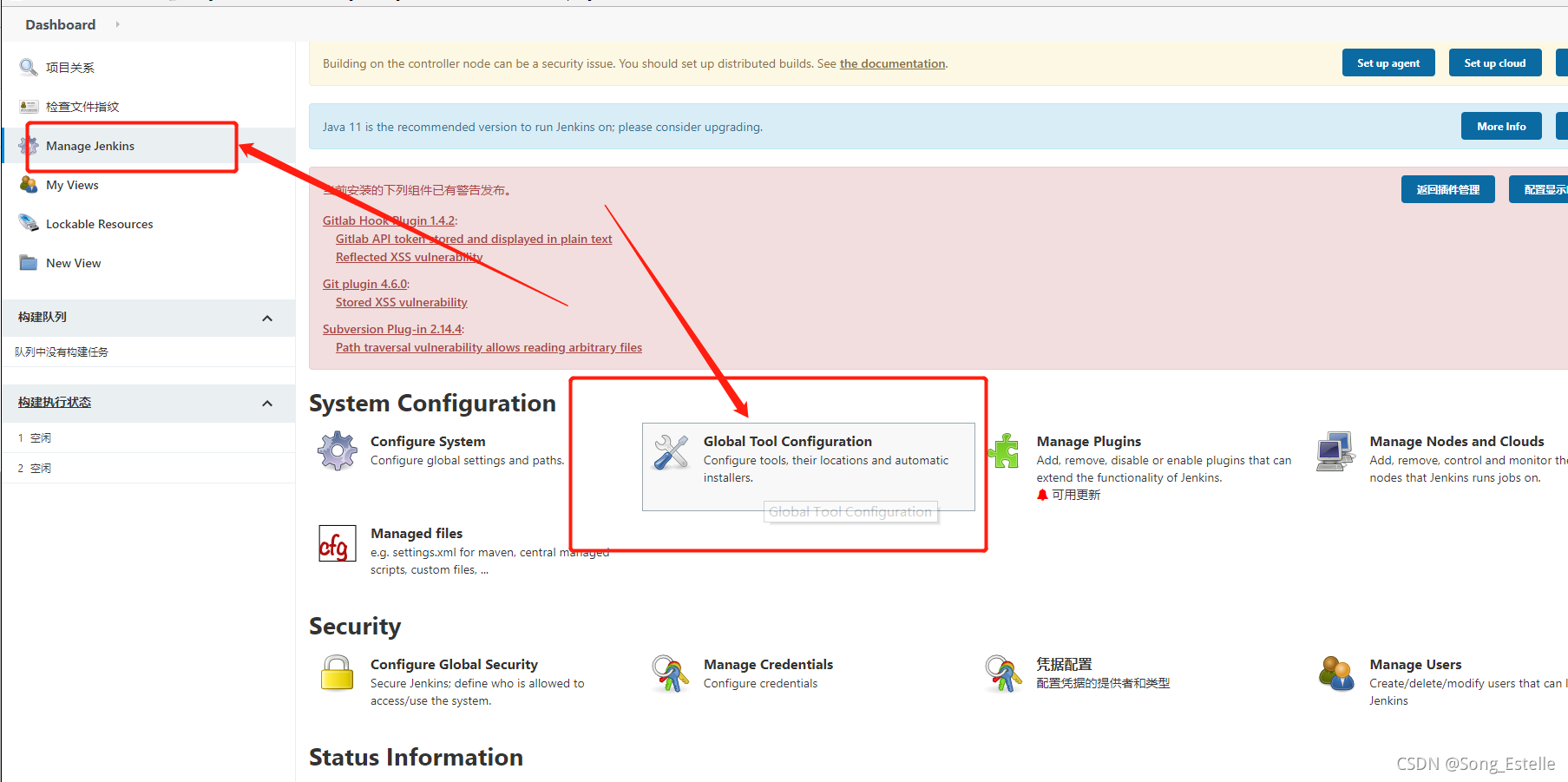This screenshot has width=1568, height=782.
Task: Open the documentation link
Action: [892, 63]
